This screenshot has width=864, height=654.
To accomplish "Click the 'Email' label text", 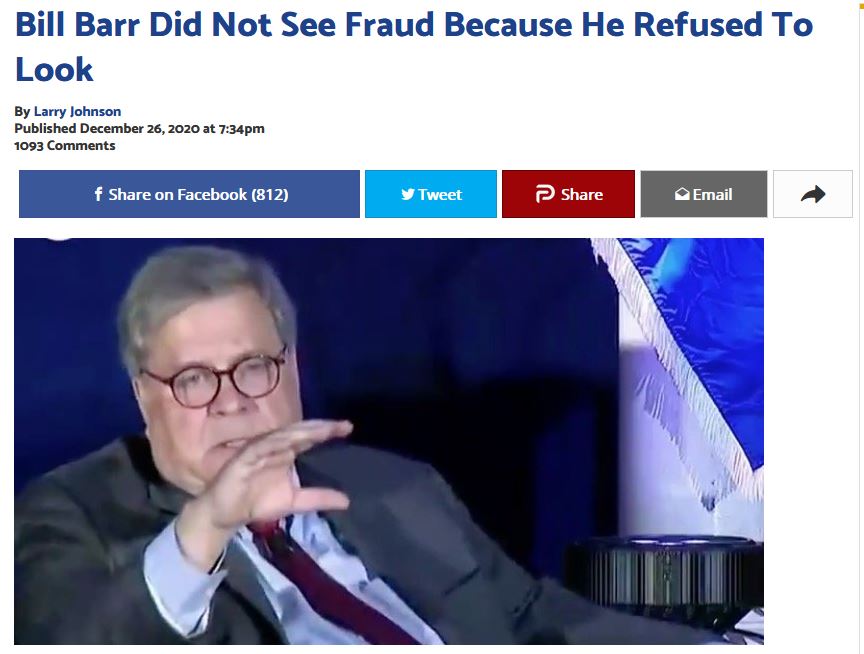I will pos(712,194).
